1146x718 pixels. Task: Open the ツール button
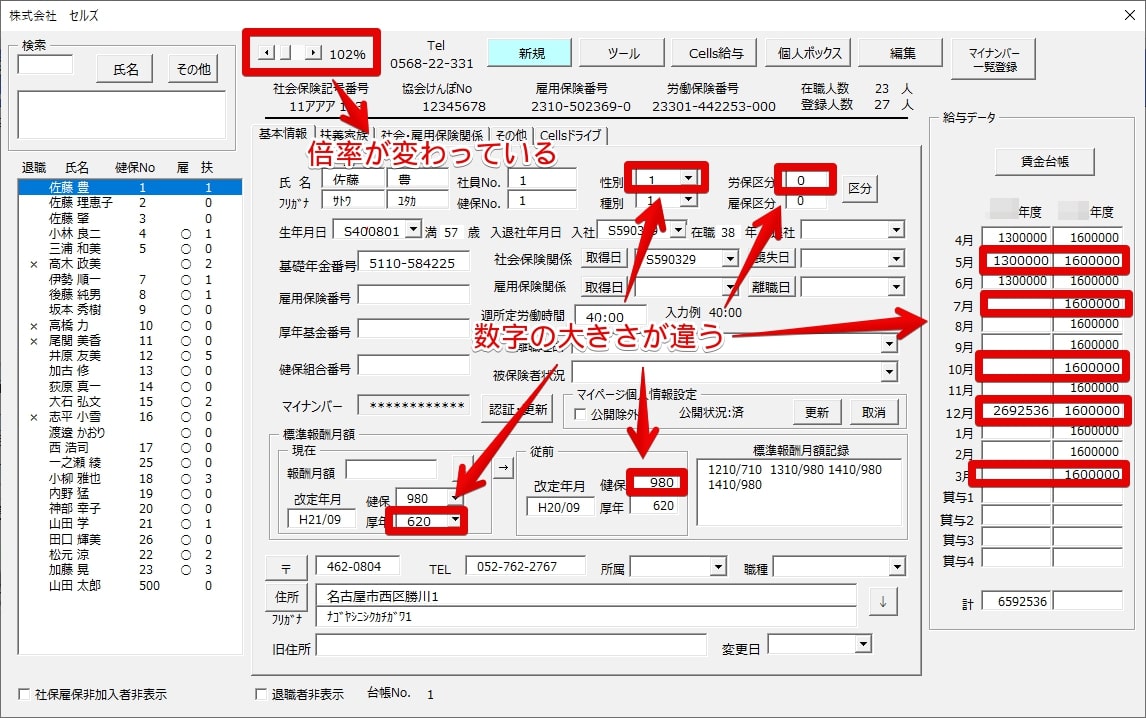click(623, 53)
